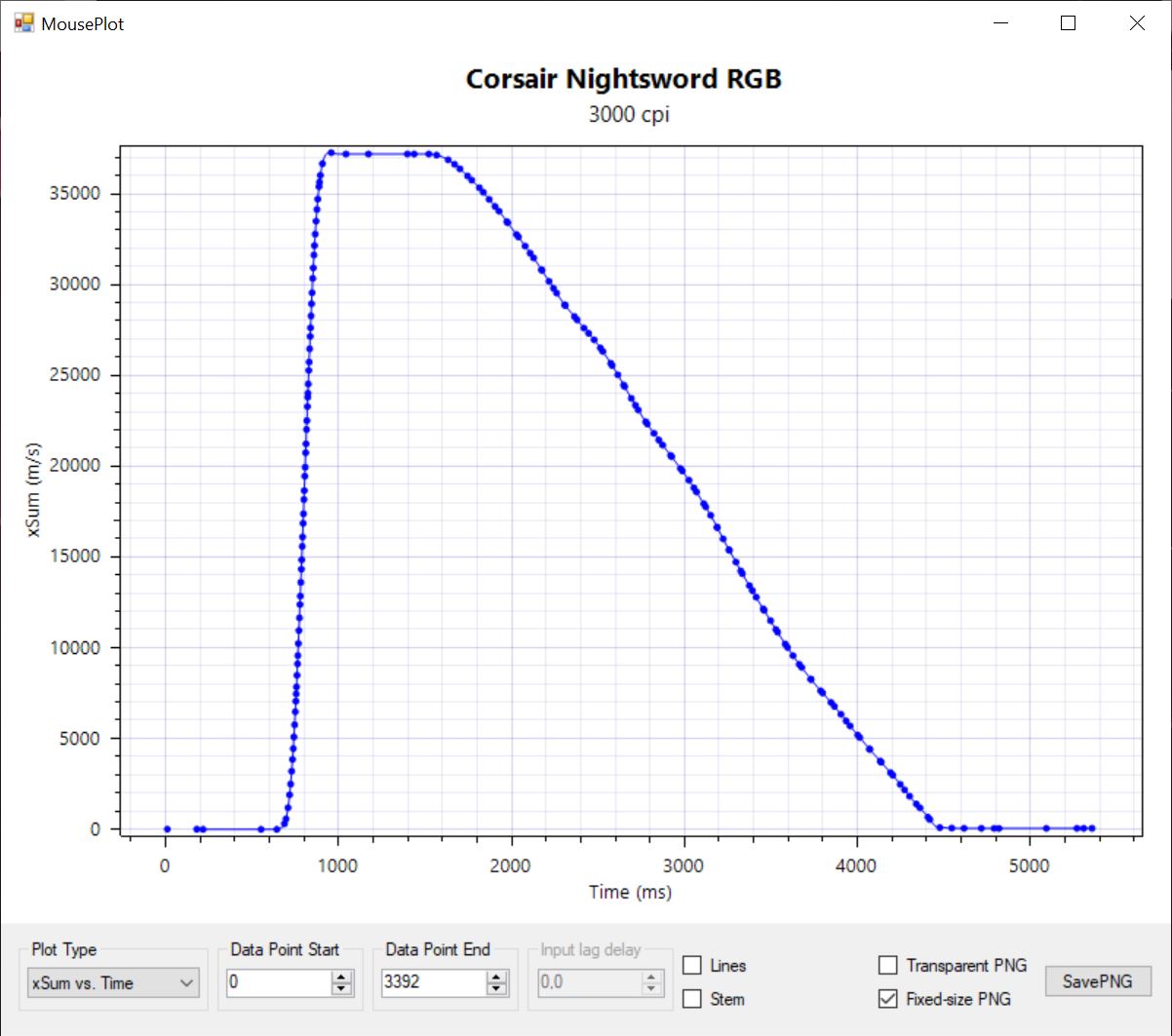Enable the Lines checkbox

click(692, 966)
